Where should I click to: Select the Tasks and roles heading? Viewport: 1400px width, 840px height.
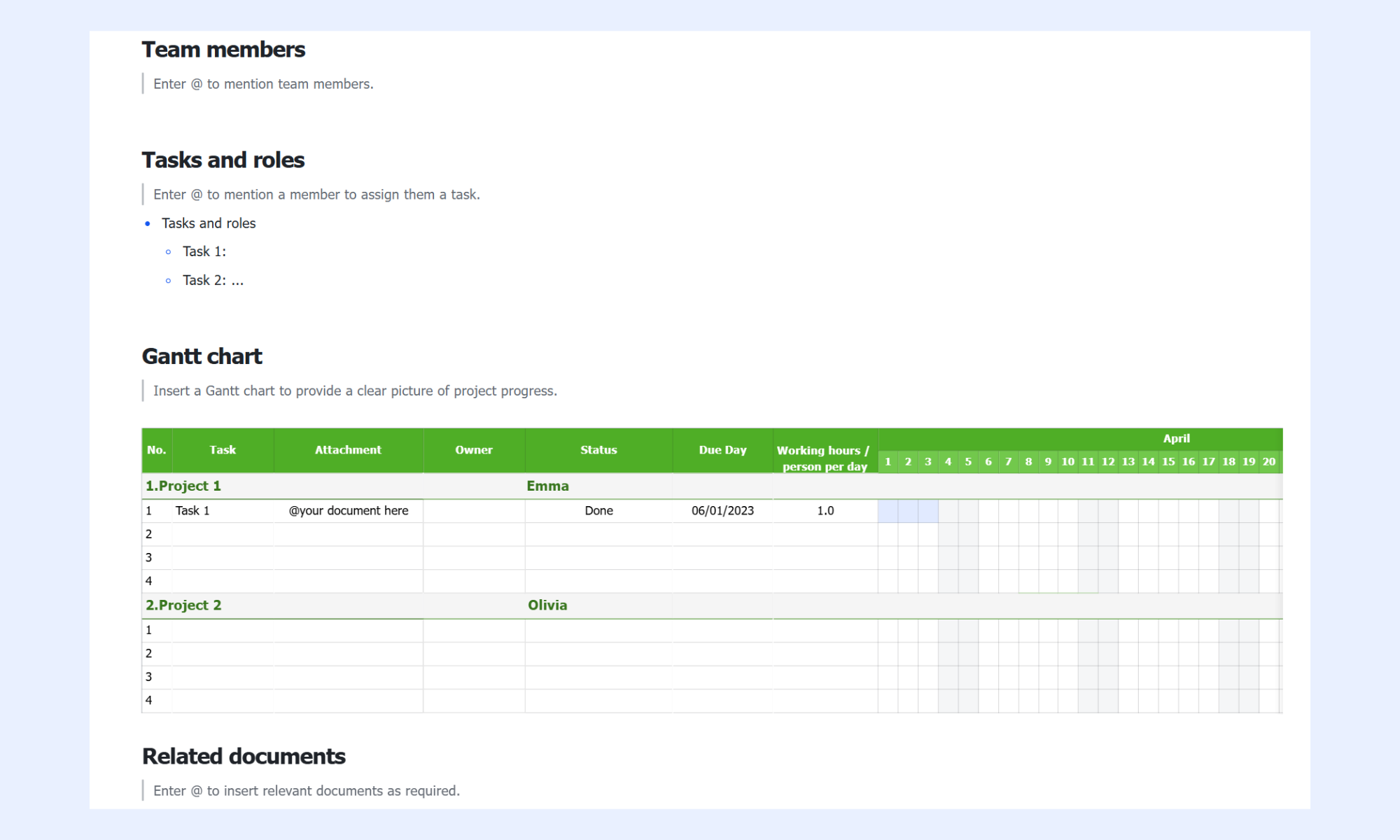[x=223, y=160]
